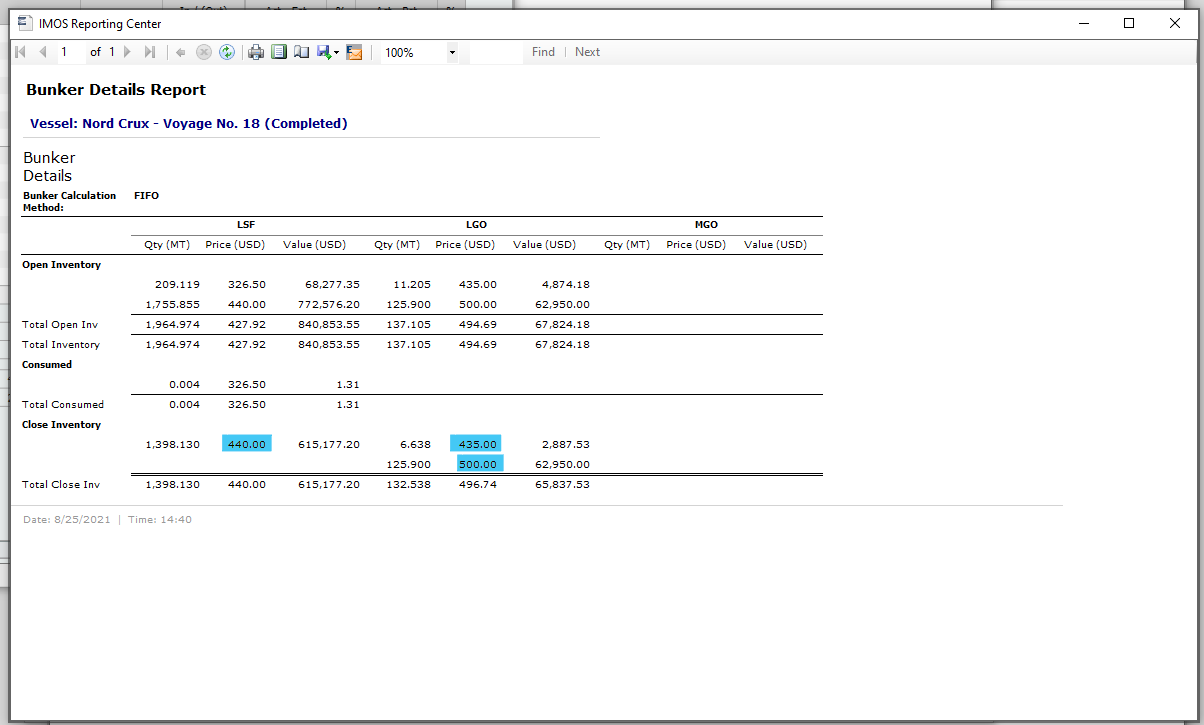Viewport: 1204px width, 725px height.
Task: Click the email report icon
Action: [x=354, y=52]
